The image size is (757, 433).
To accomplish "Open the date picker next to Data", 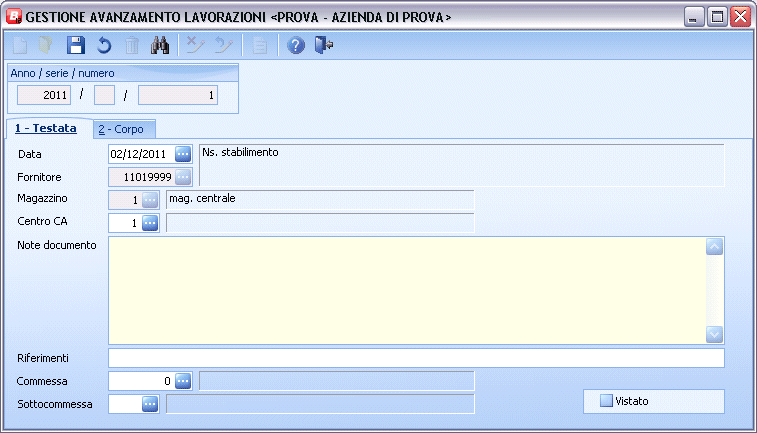I will click(183, 154).
